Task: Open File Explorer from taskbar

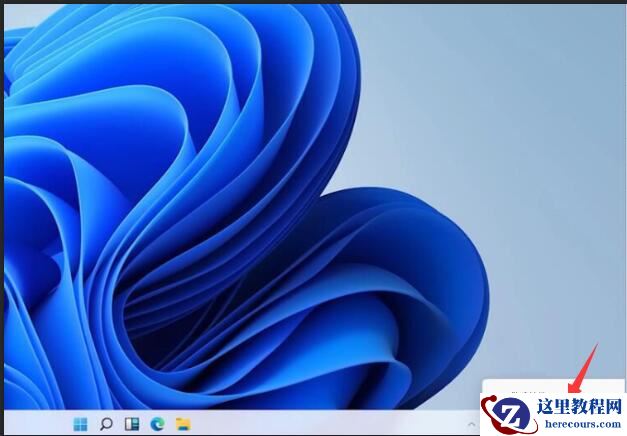Action: (x=183, y=424)
